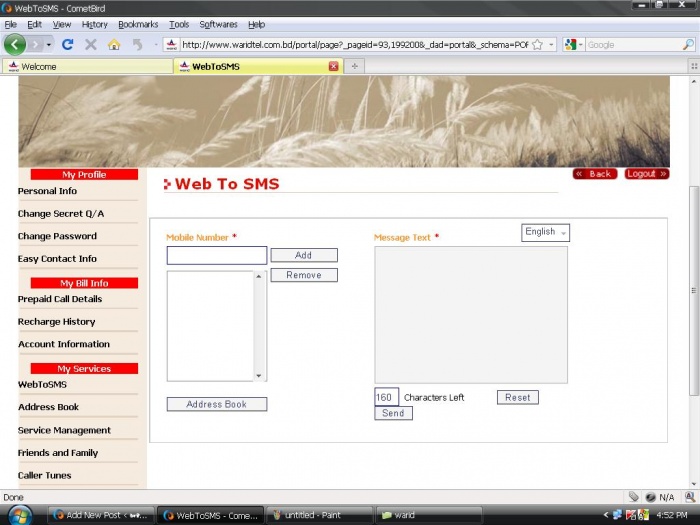
Task: Open Change Secret Q/A link
Action: click(x=61, y=214)
